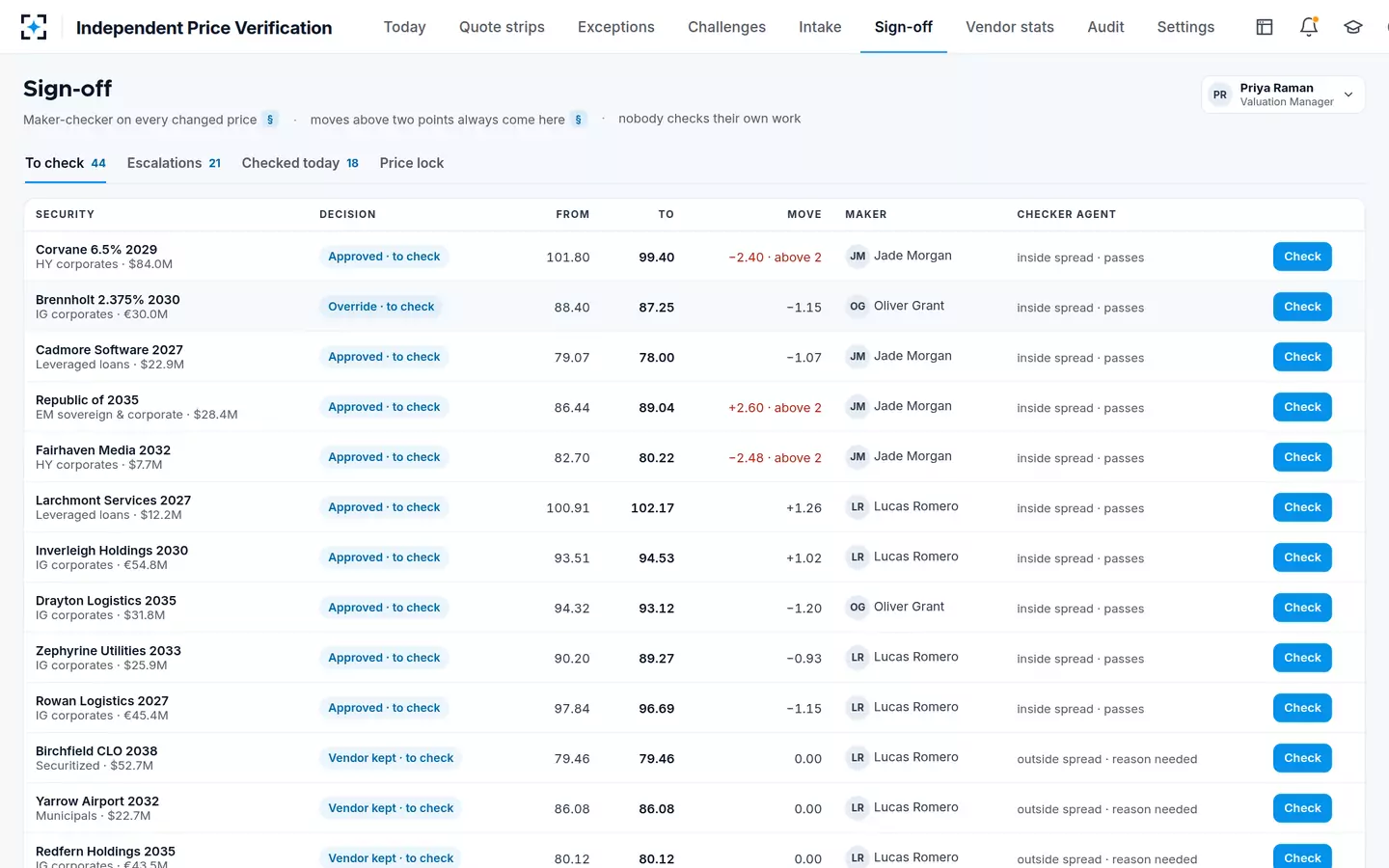Check the Corvane 6.5% 2029 price

point(1302,257)
